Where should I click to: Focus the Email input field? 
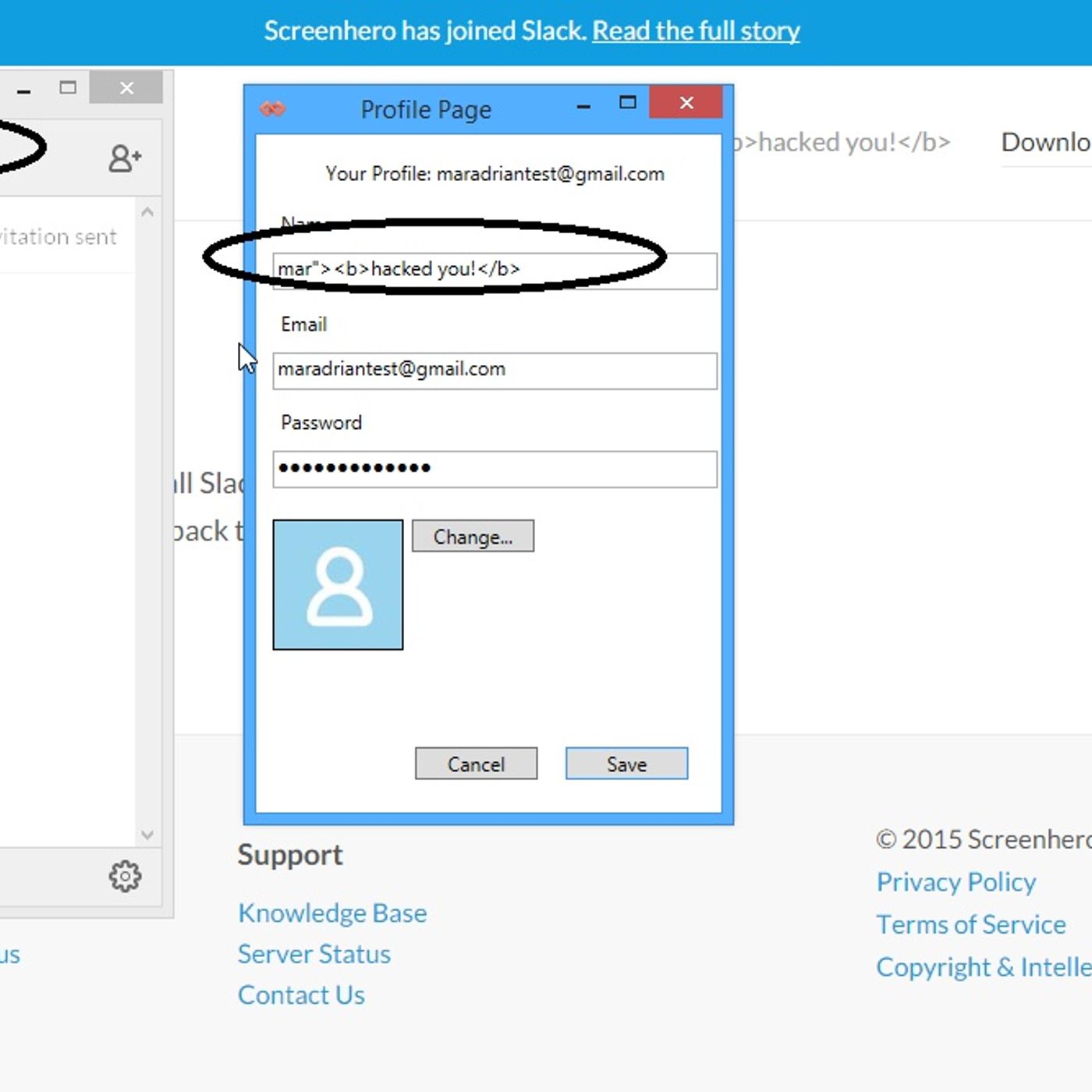pos(495,370)
